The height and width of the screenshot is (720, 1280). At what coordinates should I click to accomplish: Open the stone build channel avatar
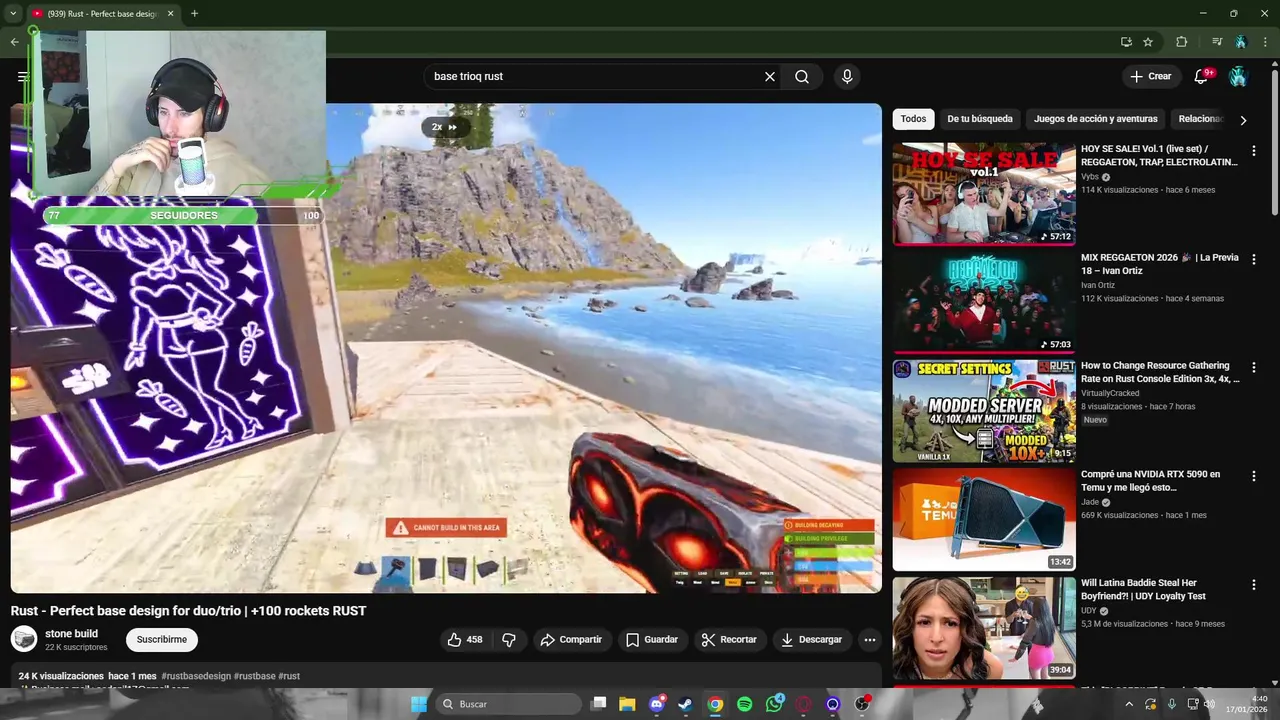click(x=24, y=639)
